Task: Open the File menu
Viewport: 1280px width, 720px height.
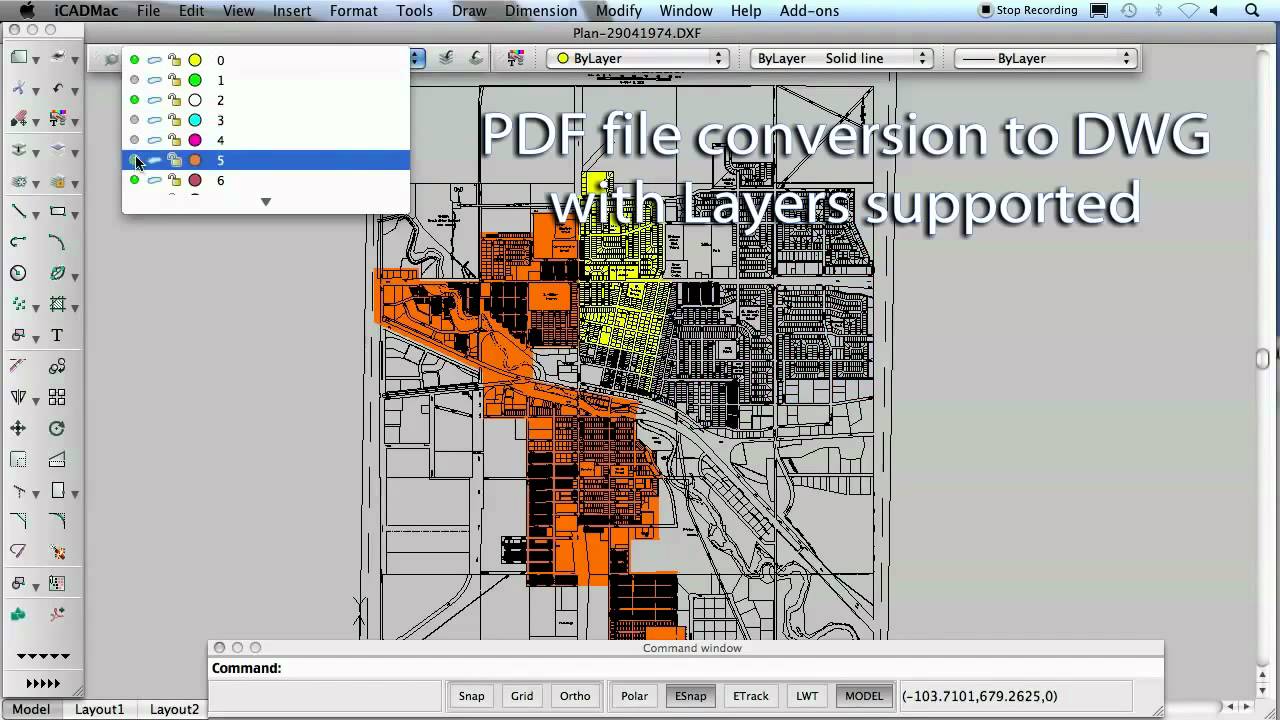Action: click(x=148, y=10)
